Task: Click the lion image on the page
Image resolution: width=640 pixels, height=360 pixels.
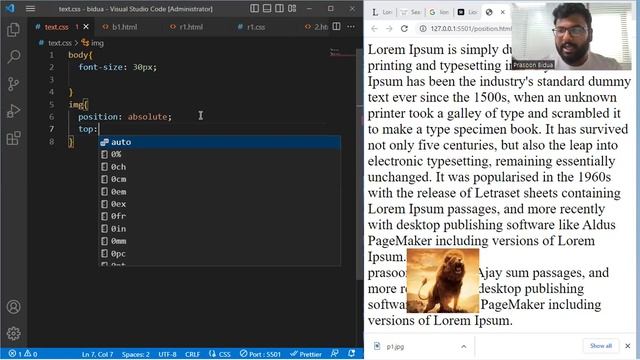Action: (x=443, y=280)
